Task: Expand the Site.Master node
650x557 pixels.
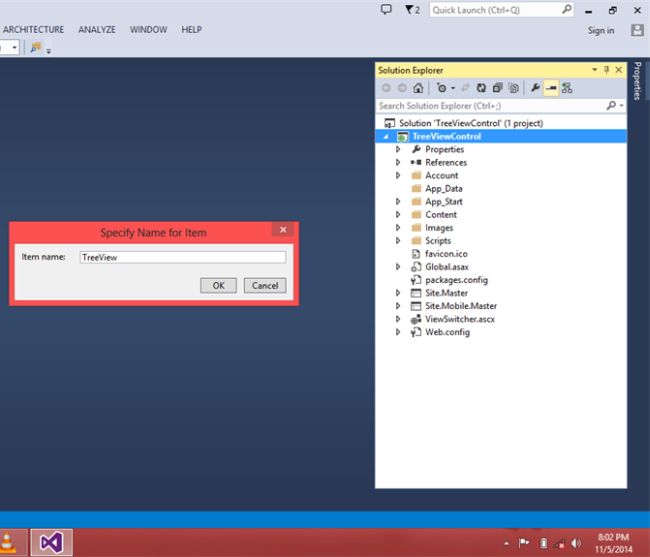Action: coord(398,293)
